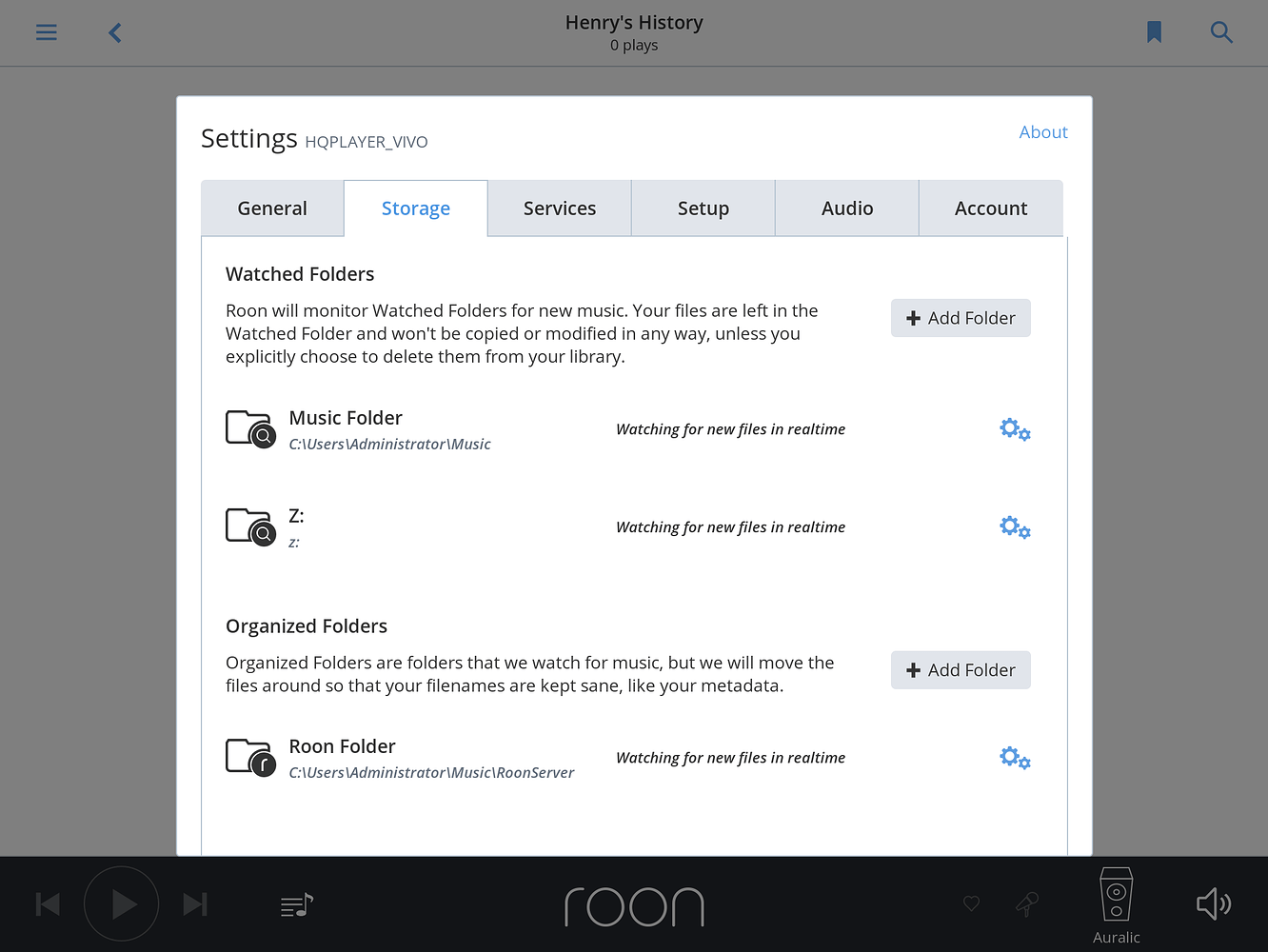Open the Audio settings tab

point(846,208)
